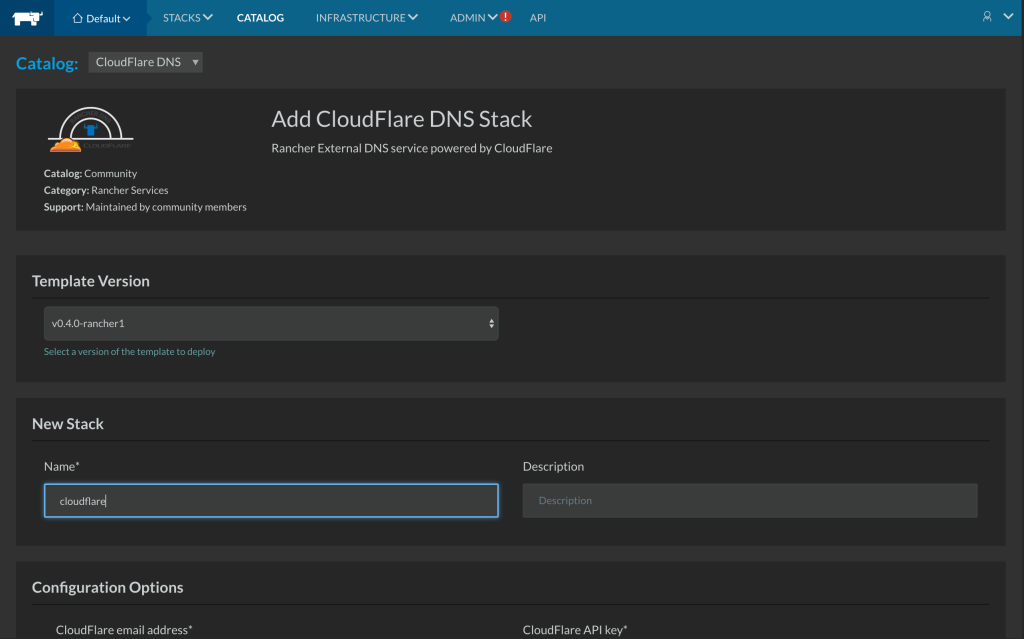Click the Configuration Options section heading
1024x639 pixels.
point(107,587)
